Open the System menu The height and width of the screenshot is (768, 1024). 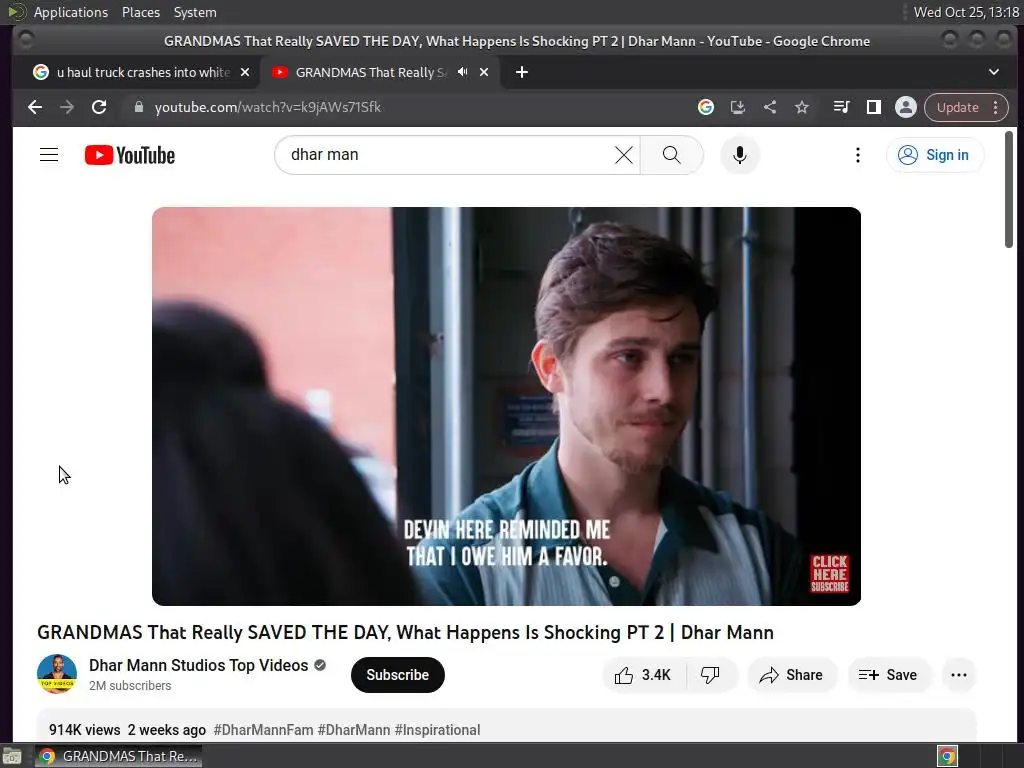pos(195,12)
